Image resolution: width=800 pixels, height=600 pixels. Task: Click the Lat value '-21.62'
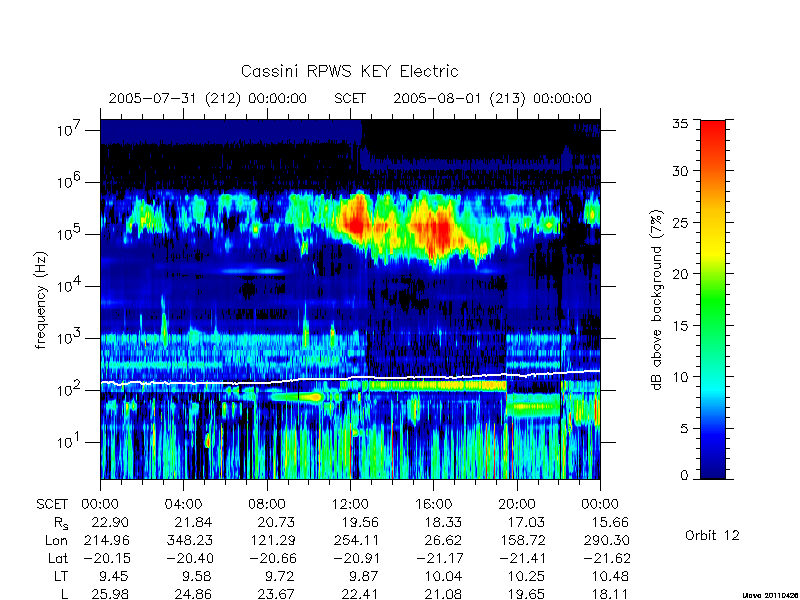click(x=607, y=558)
